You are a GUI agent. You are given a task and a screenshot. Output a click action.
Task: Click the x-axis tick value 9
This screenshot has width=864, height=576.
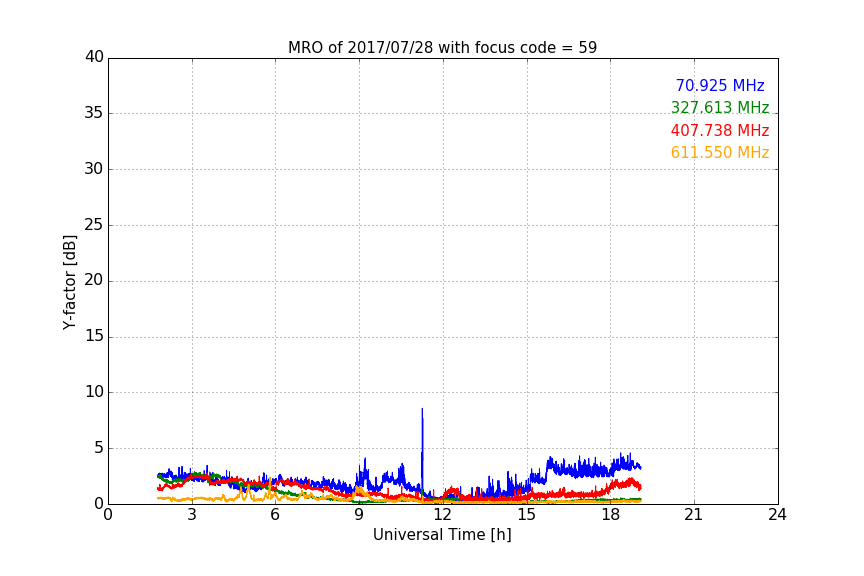(x=359, y=515)
